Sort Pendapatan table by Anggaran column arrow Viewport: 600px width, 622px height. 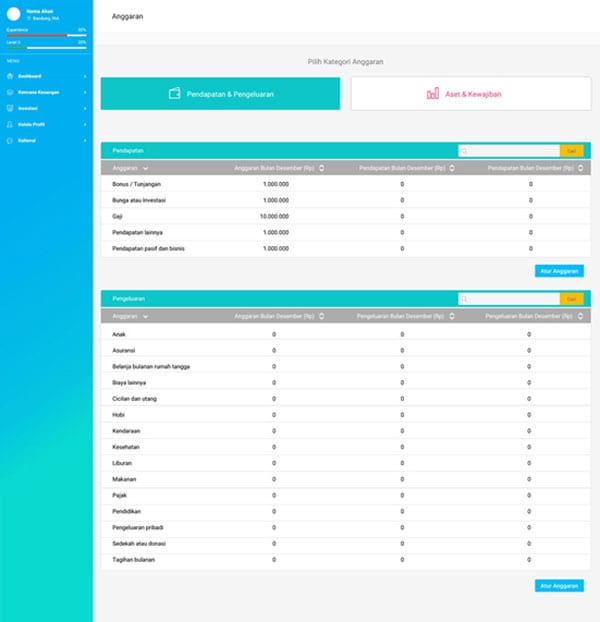[x=145, y=168]
